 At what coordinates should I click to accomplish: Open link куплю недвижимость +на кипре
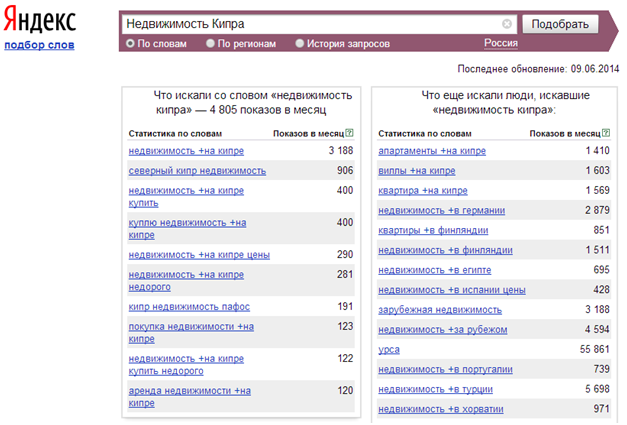[187, 229]
